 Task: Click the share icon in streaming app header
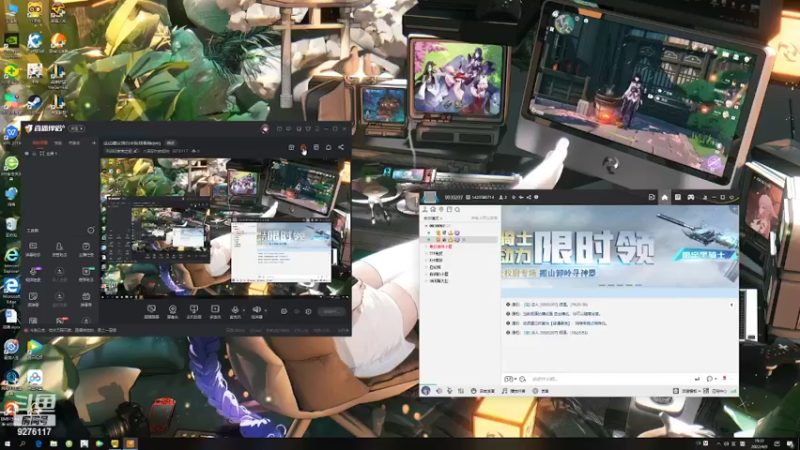click(x=341, y=147)
